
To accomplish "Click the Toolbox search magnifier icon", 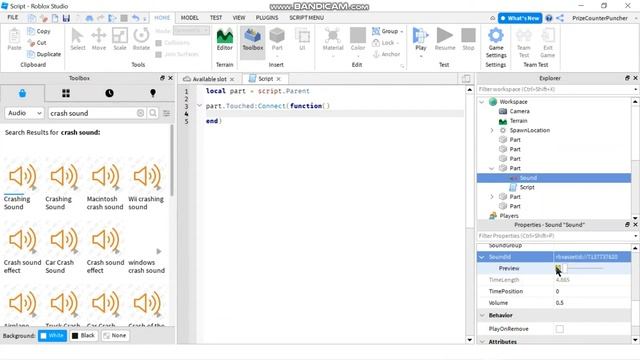I will click(153, 113).
